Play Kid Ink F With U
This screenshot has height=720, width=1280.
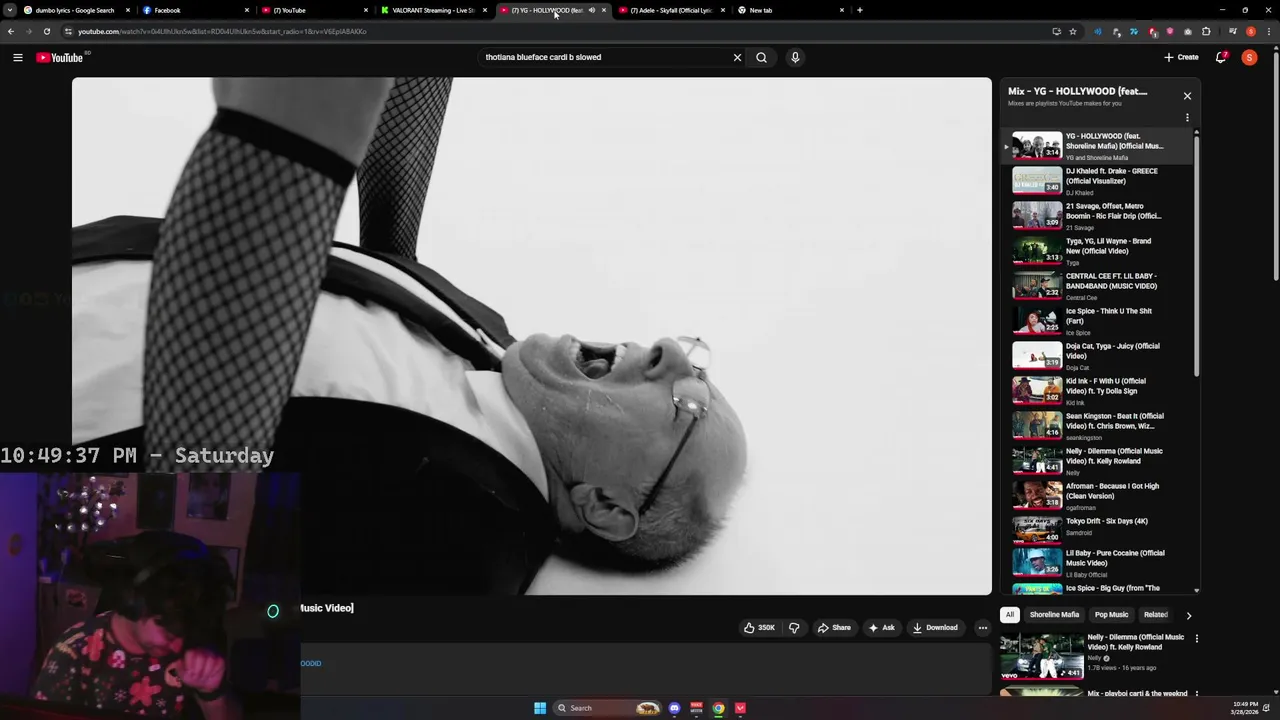pos(1098,391)
